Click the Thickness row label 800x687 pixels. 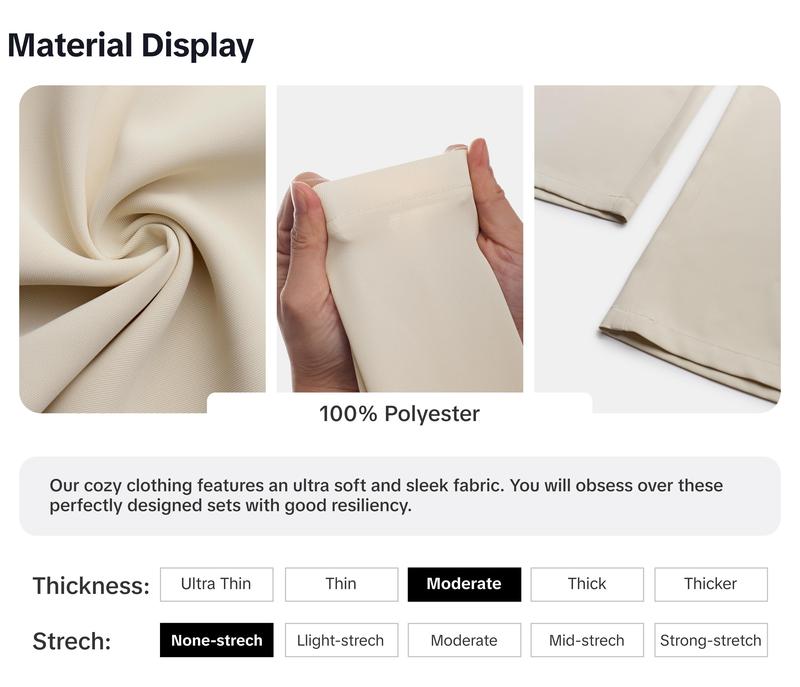[91, 586]
